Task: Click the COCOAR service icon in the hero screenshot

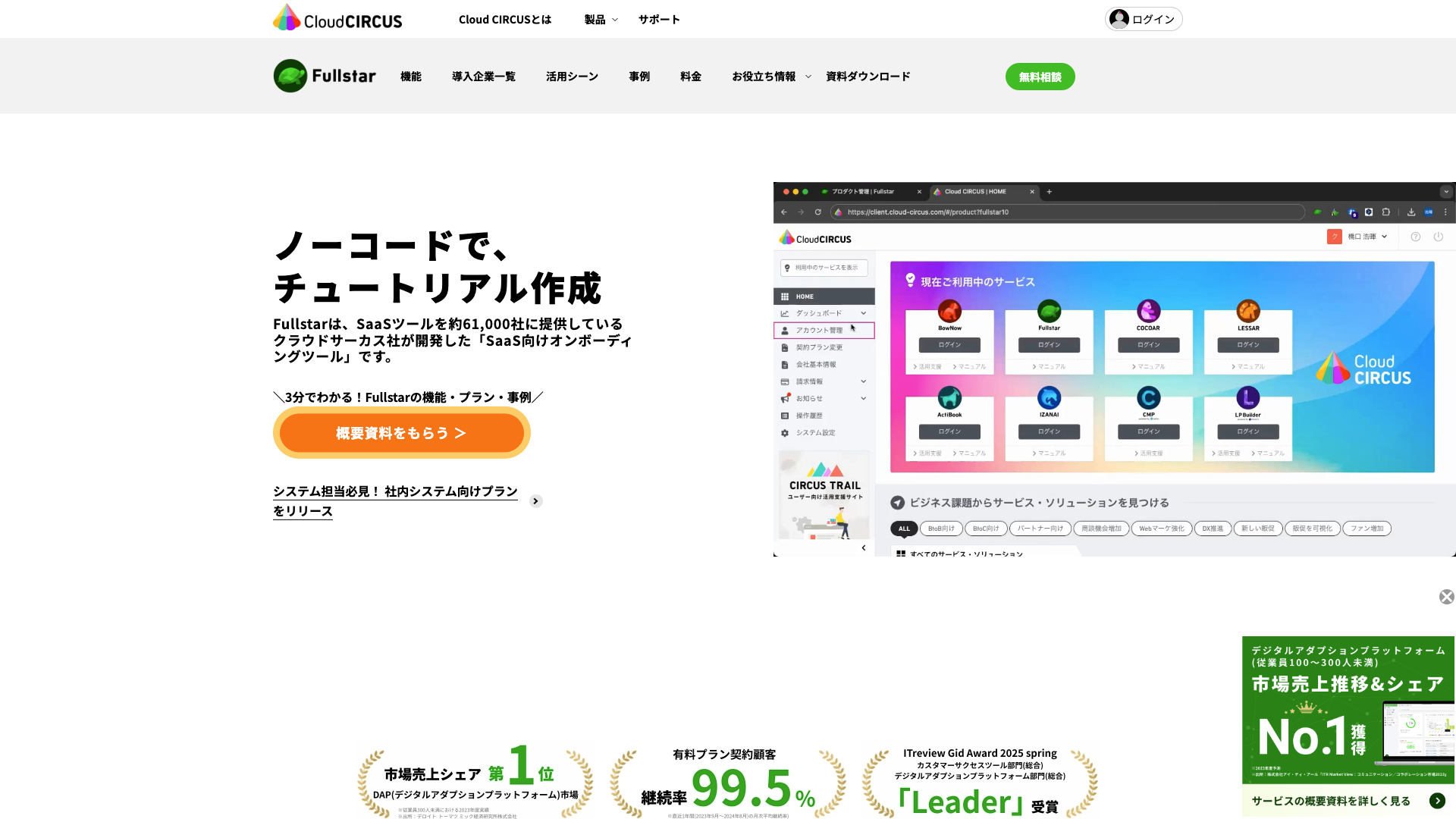Action: tap(1148, 311)
